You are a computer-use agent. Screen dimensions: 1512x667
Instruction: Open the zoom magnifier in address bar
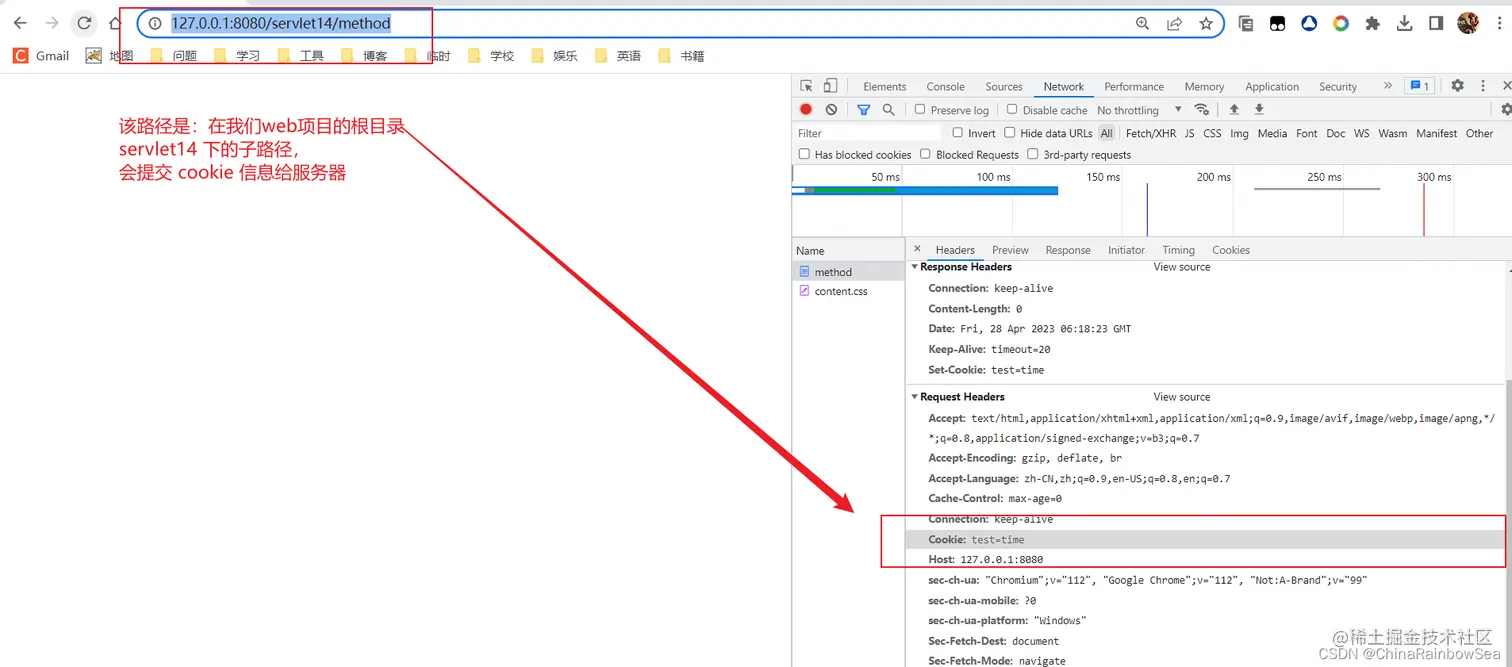pyautogui.click(x=1142, y=23)
